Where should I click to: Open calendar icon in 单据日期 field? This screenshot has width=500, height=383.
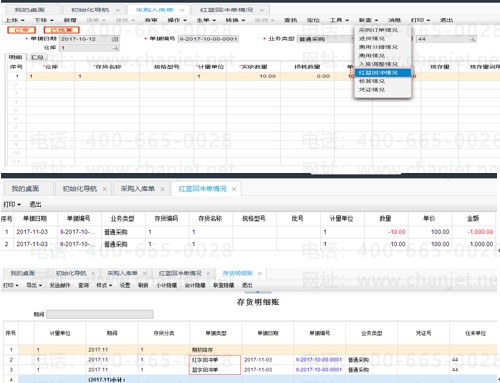(x=115, y=39)
